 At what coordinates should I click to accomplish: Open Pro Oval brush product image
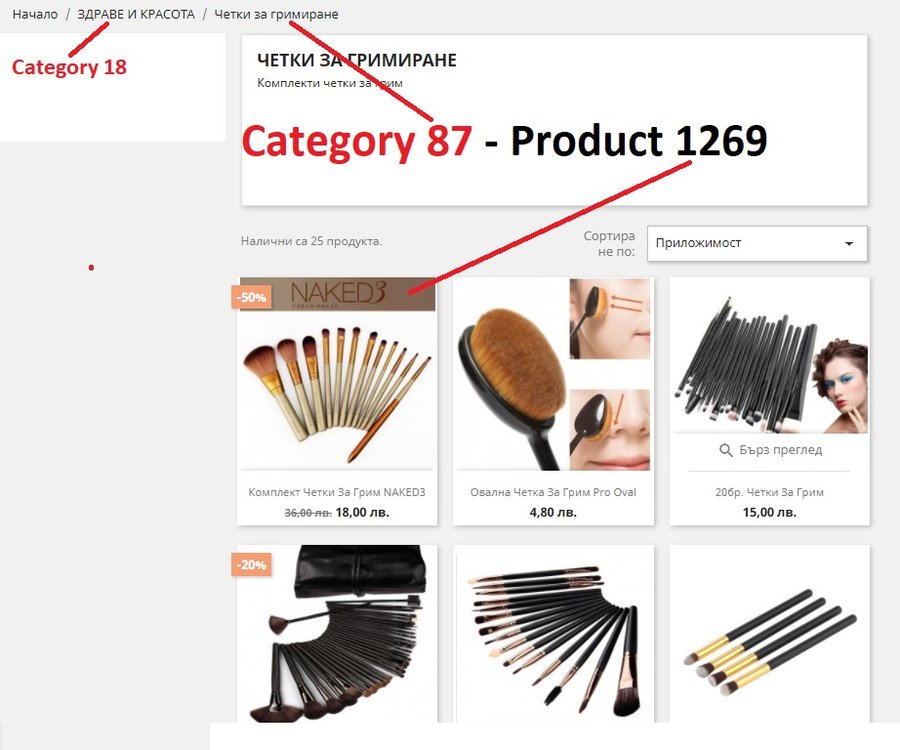point(553,374)
